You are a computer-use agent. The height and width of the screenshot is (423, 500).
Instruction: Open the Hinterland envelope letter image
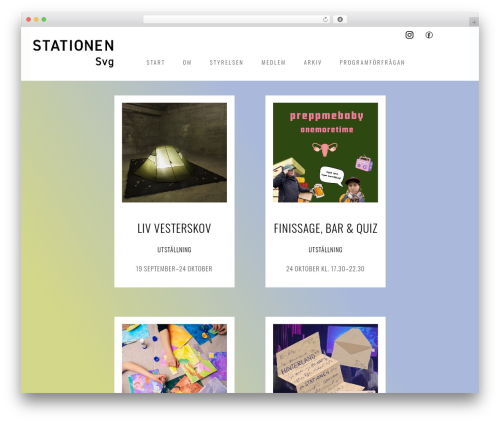point(325,358)
